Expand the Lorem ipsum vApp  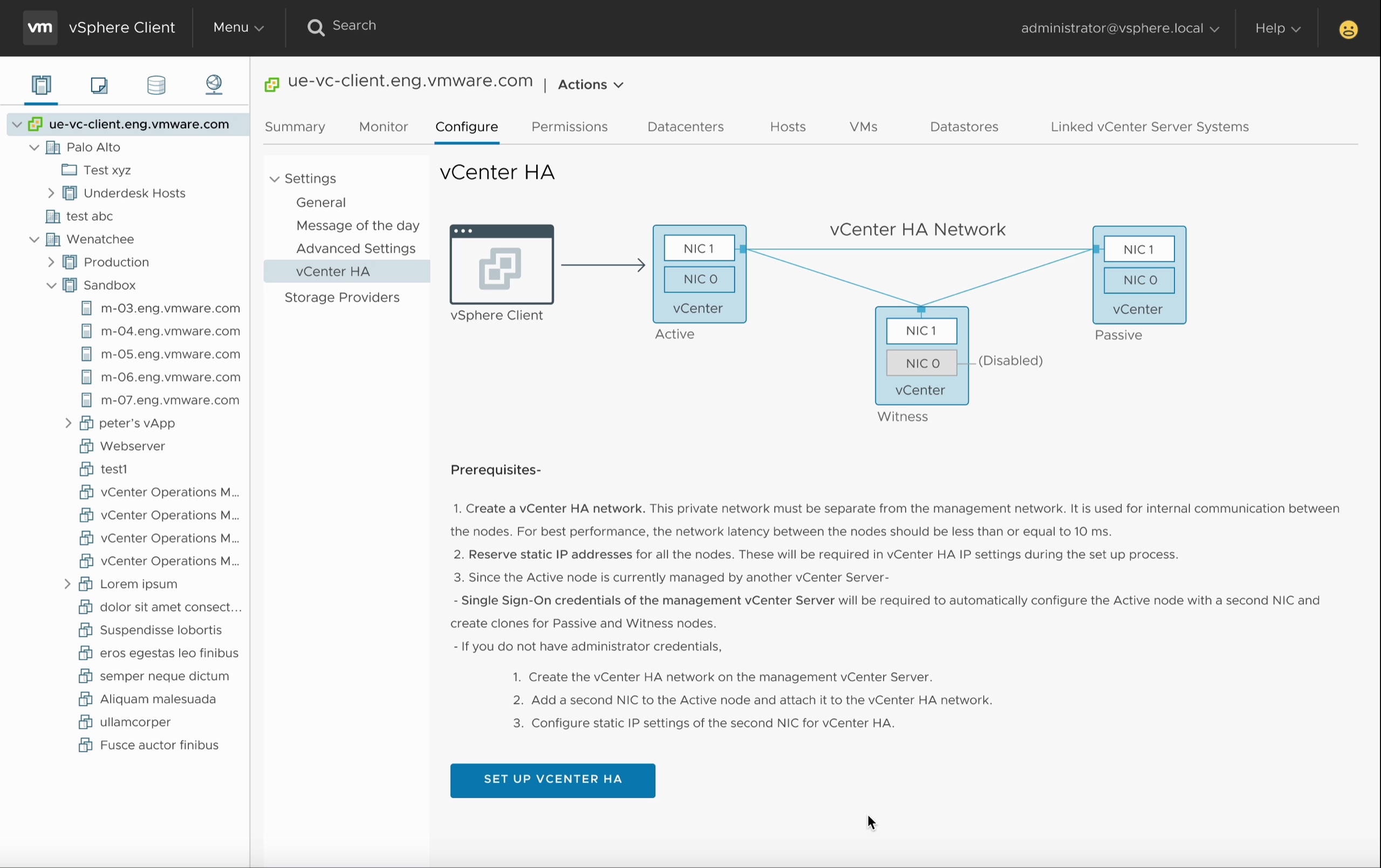[x=67, y=584]
